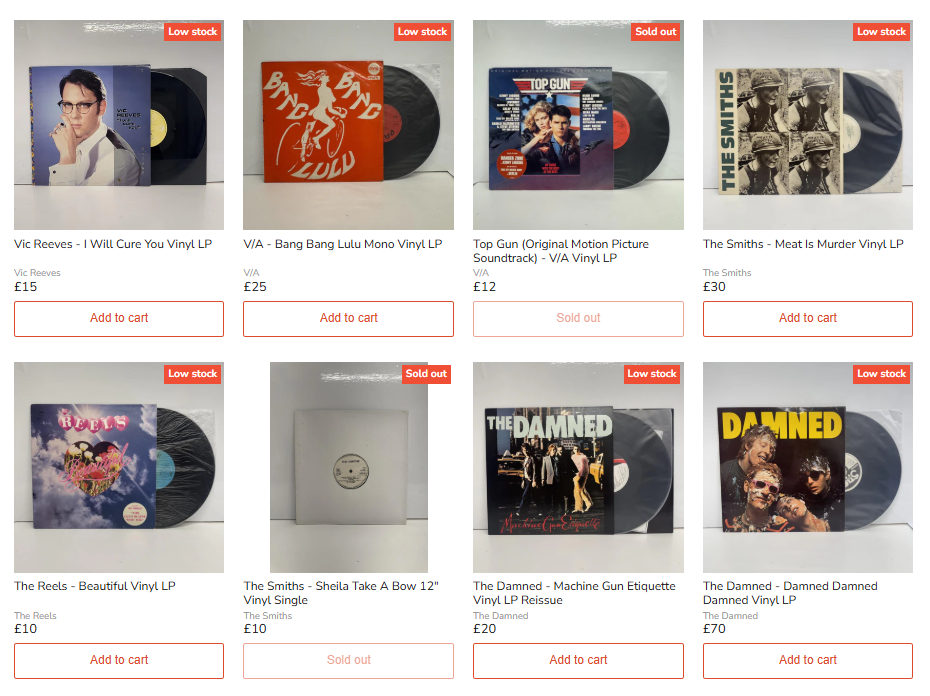Add Bang Bang Lulu LP to cart
930x696 pixels.
[x=348, y=319]
